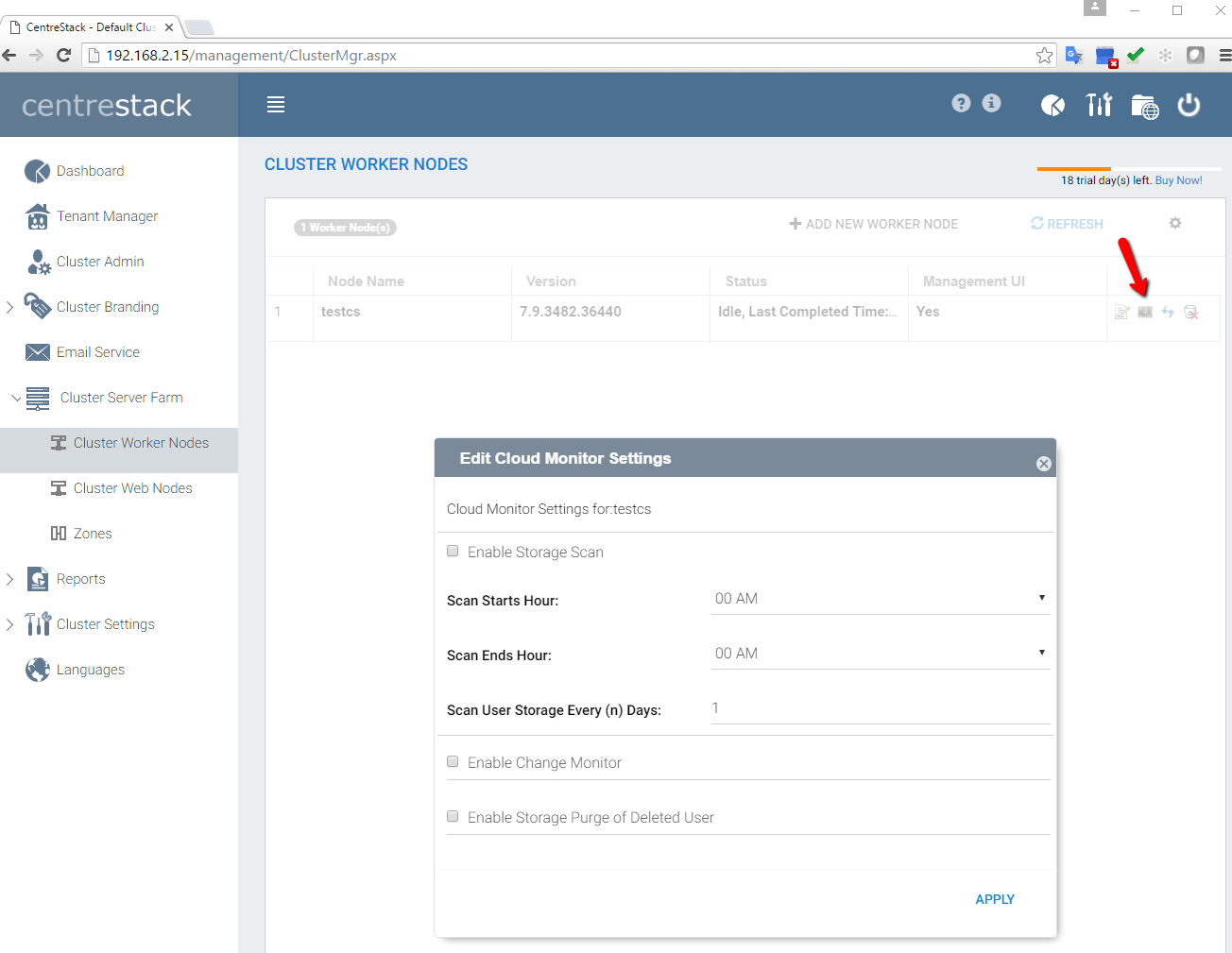Click ADD NEW WORKER NODE
Image resolution: width=1232 pixels, height=953 pixels.
(873, 224)
